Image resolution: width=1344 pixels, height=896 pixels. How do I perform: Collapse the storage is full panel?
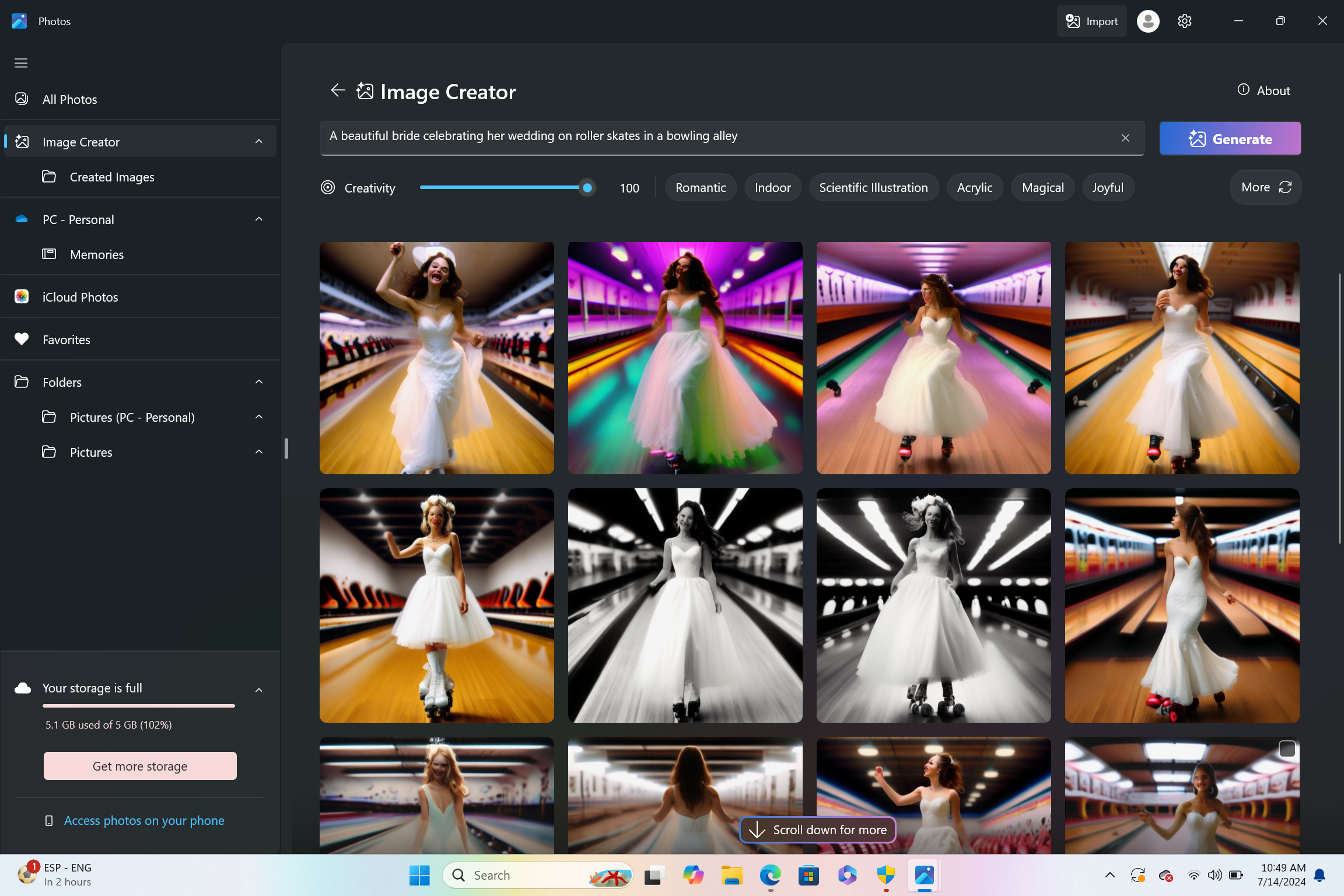tap(259, 690)
